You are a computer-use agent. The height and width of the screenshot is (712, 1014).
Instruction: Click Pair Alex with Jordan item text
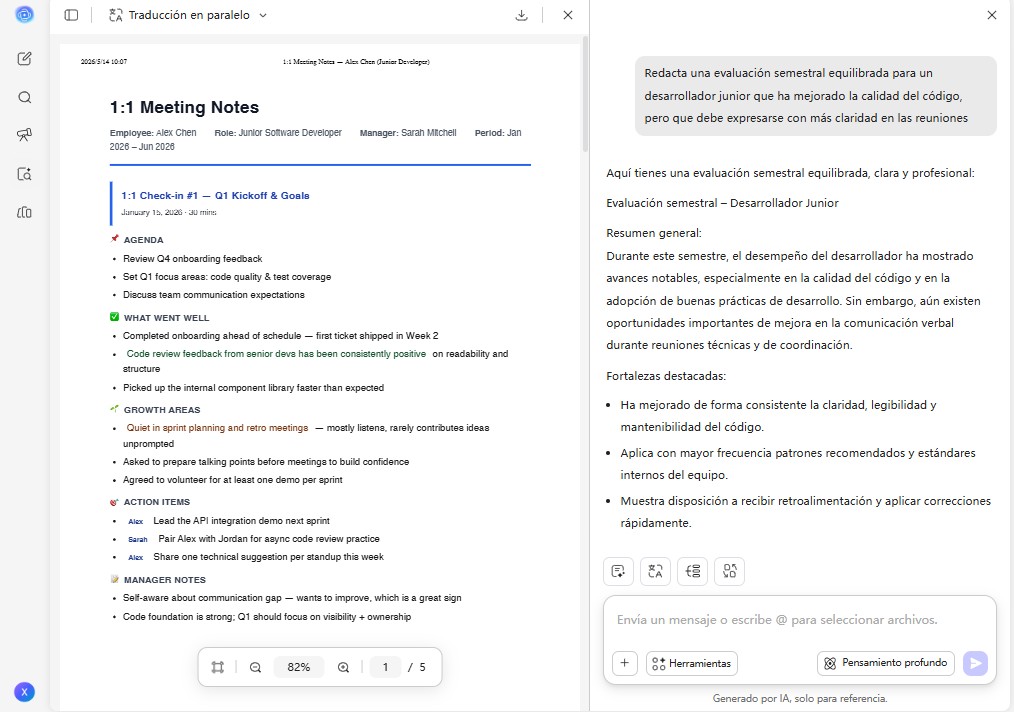269,539
